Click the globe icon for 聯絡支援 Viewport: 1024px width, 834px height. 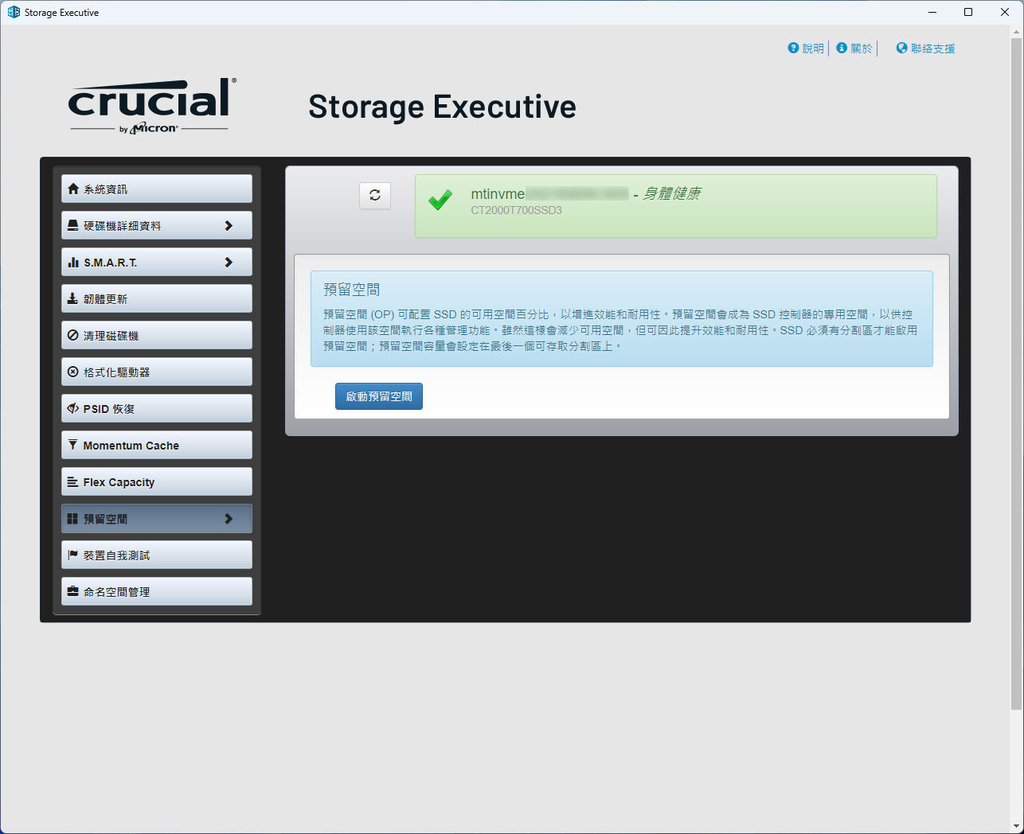(901, 48)
